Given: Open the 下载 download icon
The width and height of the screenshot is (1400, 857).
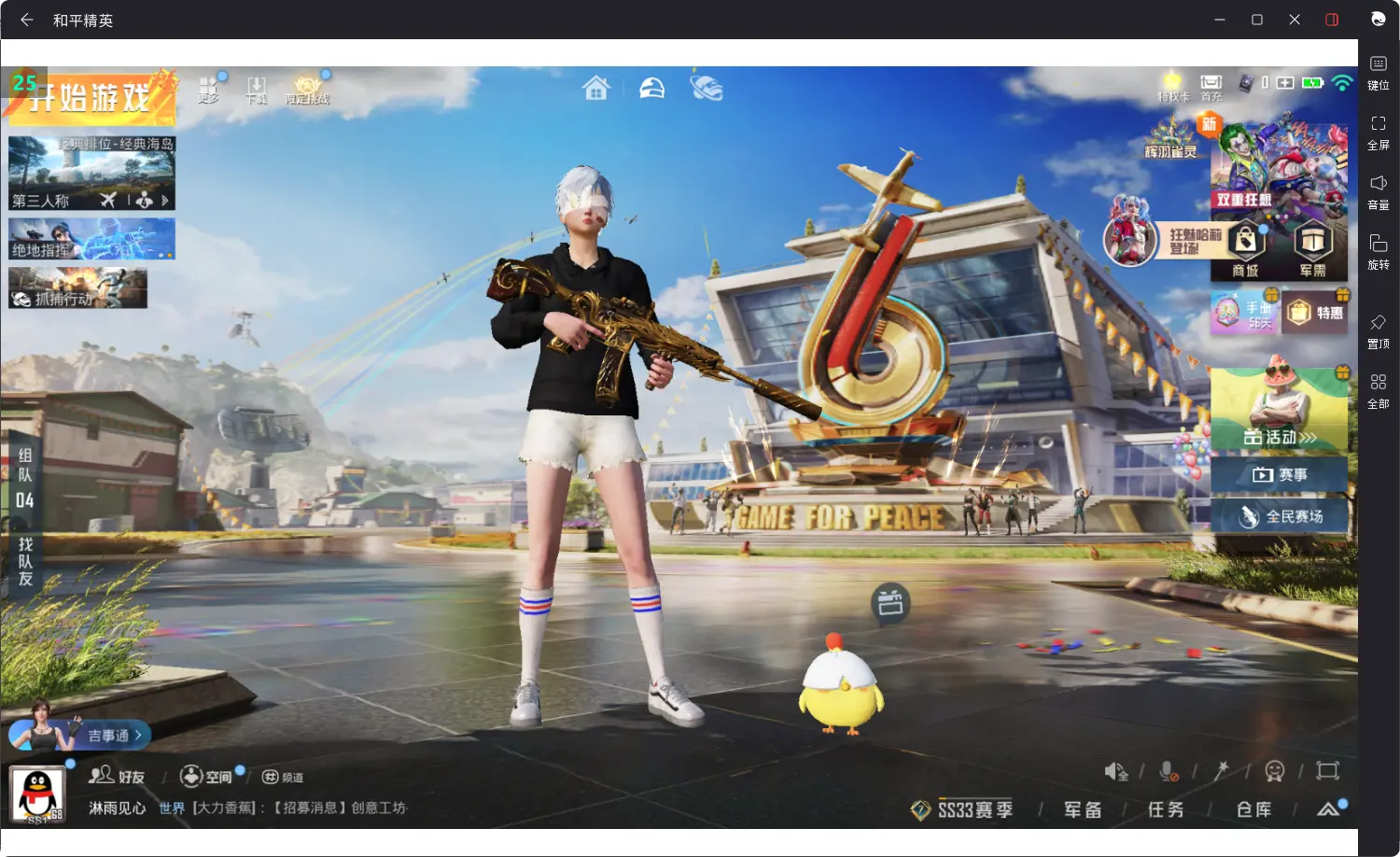Looking at the screenshot, I should [x=256, y=90].
